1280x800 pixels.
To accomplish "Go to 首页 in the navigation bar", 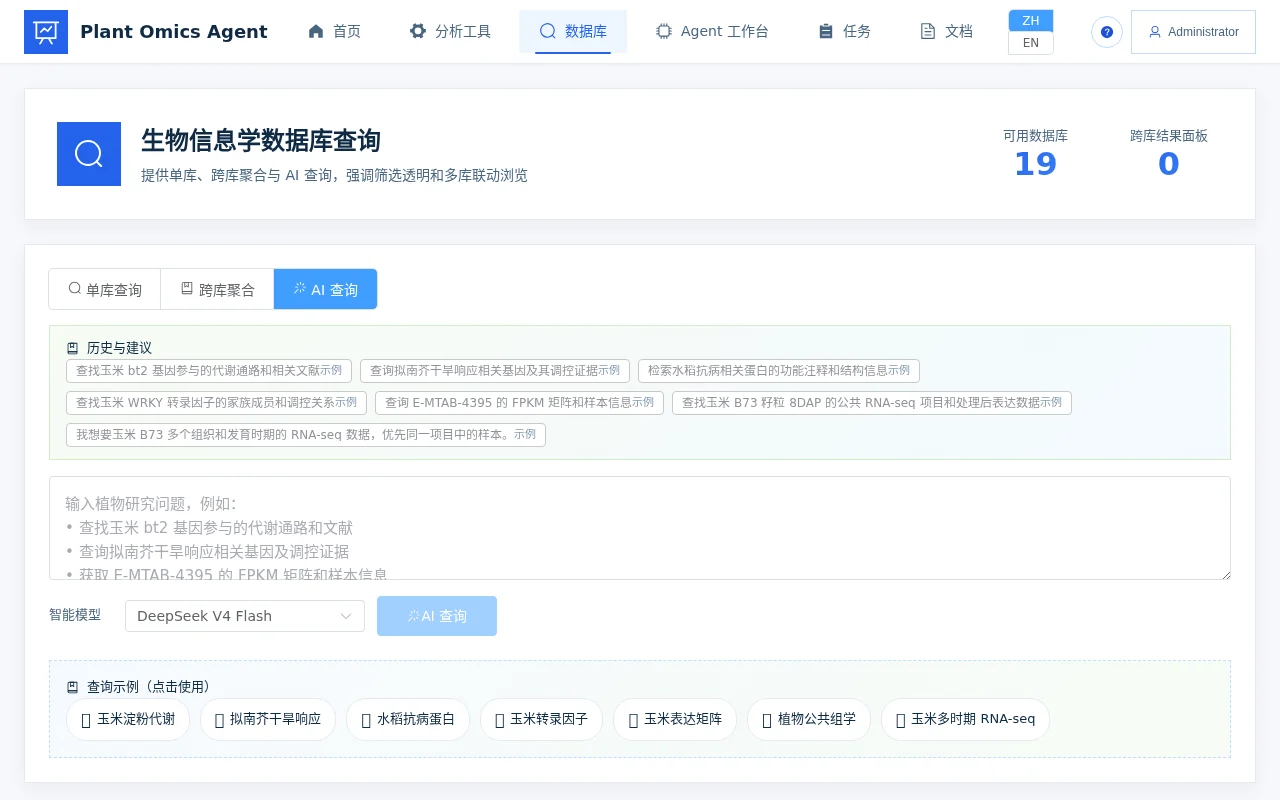I will (x=334, y=31).
